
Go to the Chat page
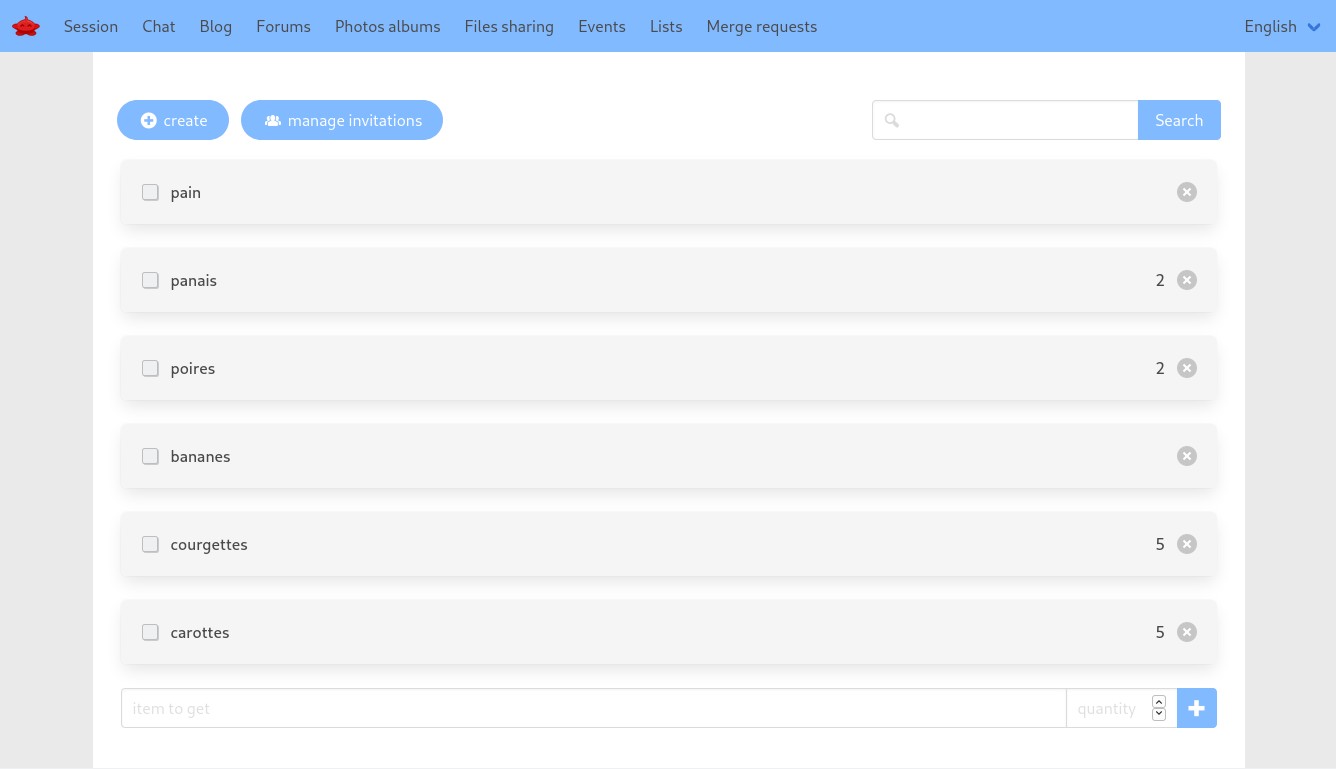(x=158, y=27)
